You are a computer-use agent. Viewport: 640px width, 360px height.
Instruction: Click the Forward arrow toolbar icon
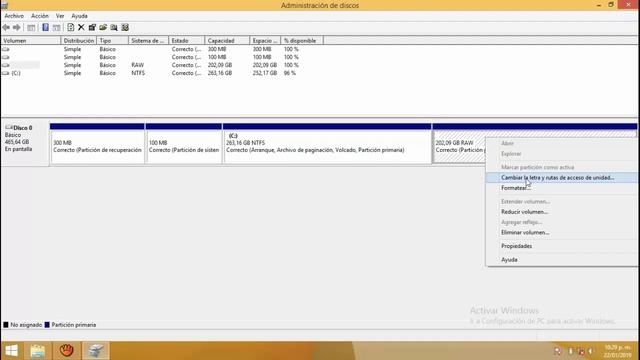click(x=17, y=27)
